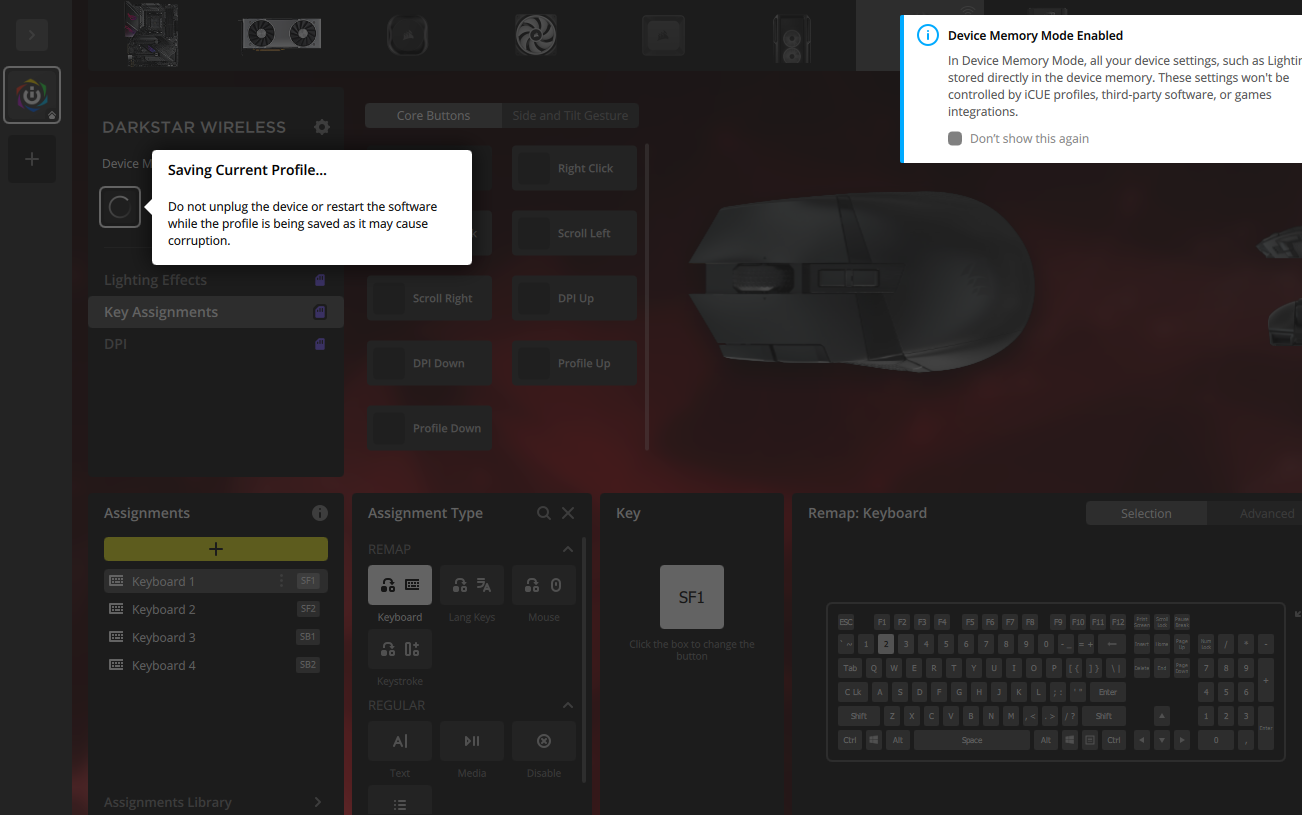
Task: Check Don't show this again
Action: 954,138
